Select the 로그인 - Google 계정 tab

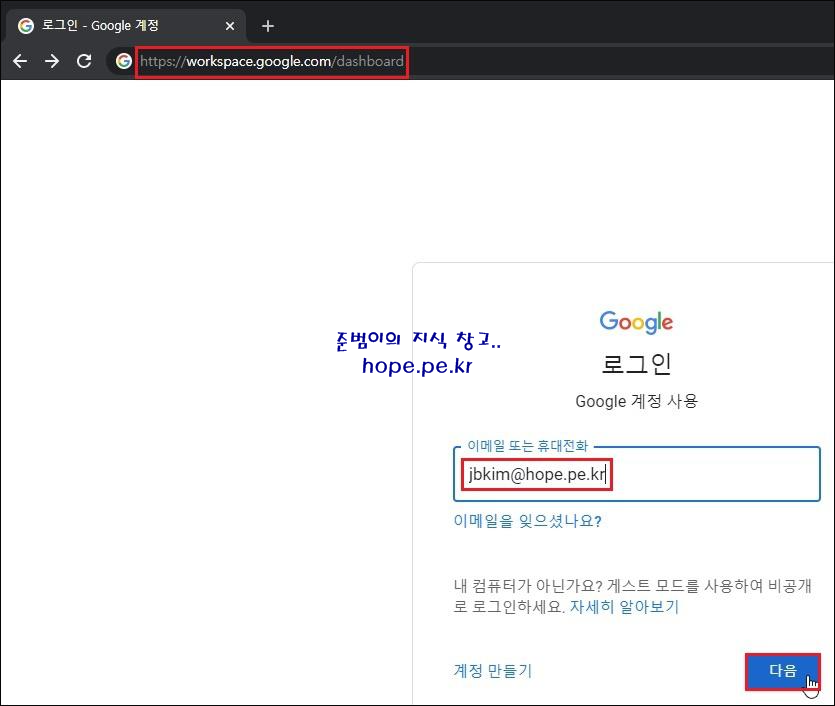click(126, 26)
